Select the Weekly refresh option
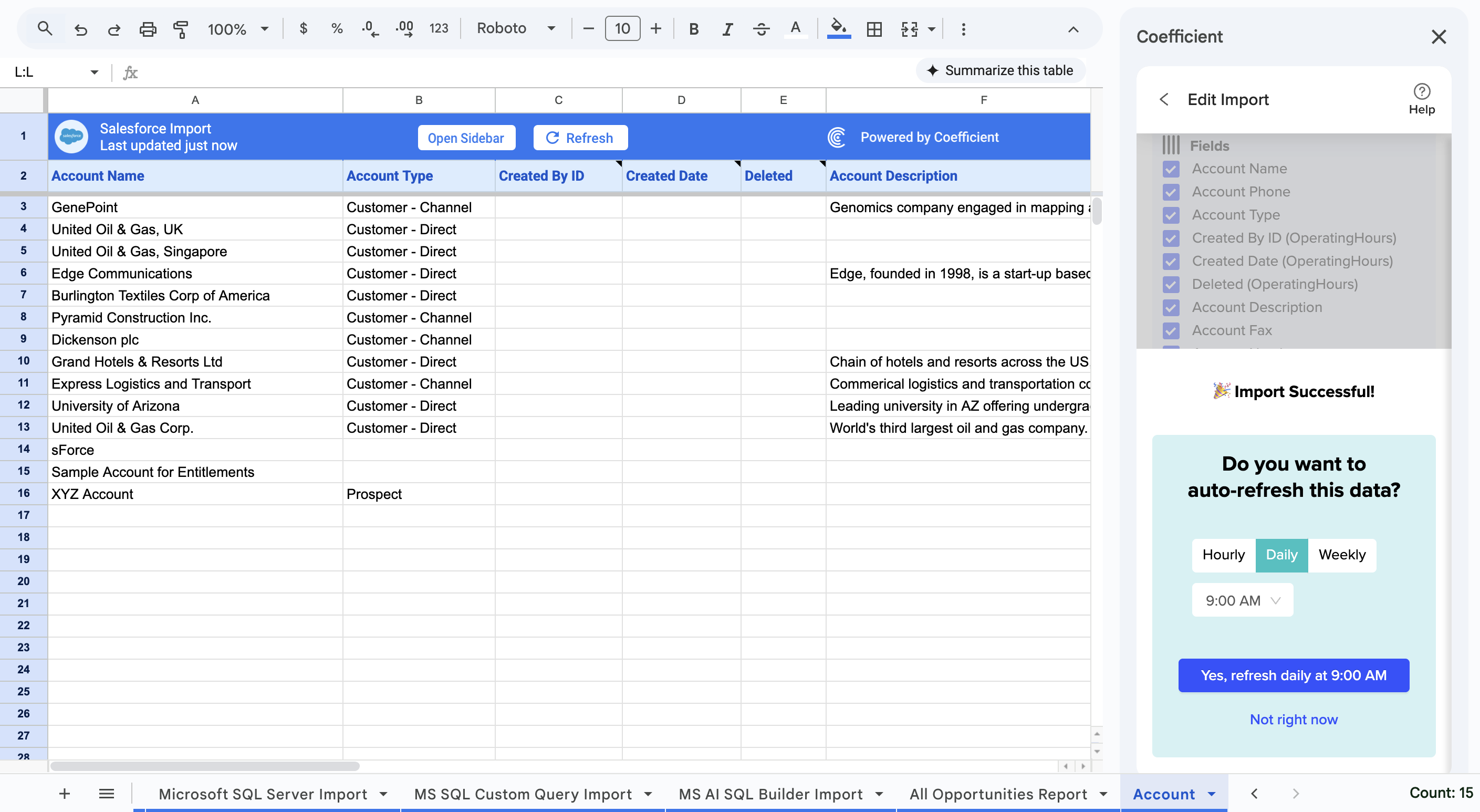 point(1341,555)
